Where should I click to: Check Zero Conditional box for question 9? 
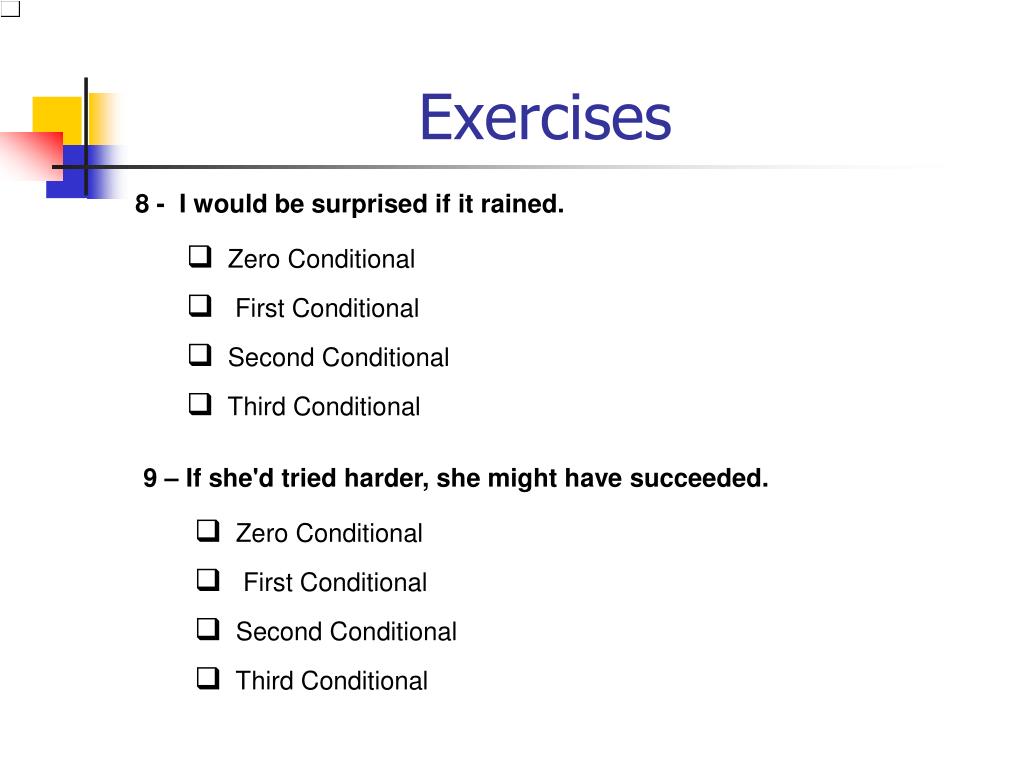point(208,531)
